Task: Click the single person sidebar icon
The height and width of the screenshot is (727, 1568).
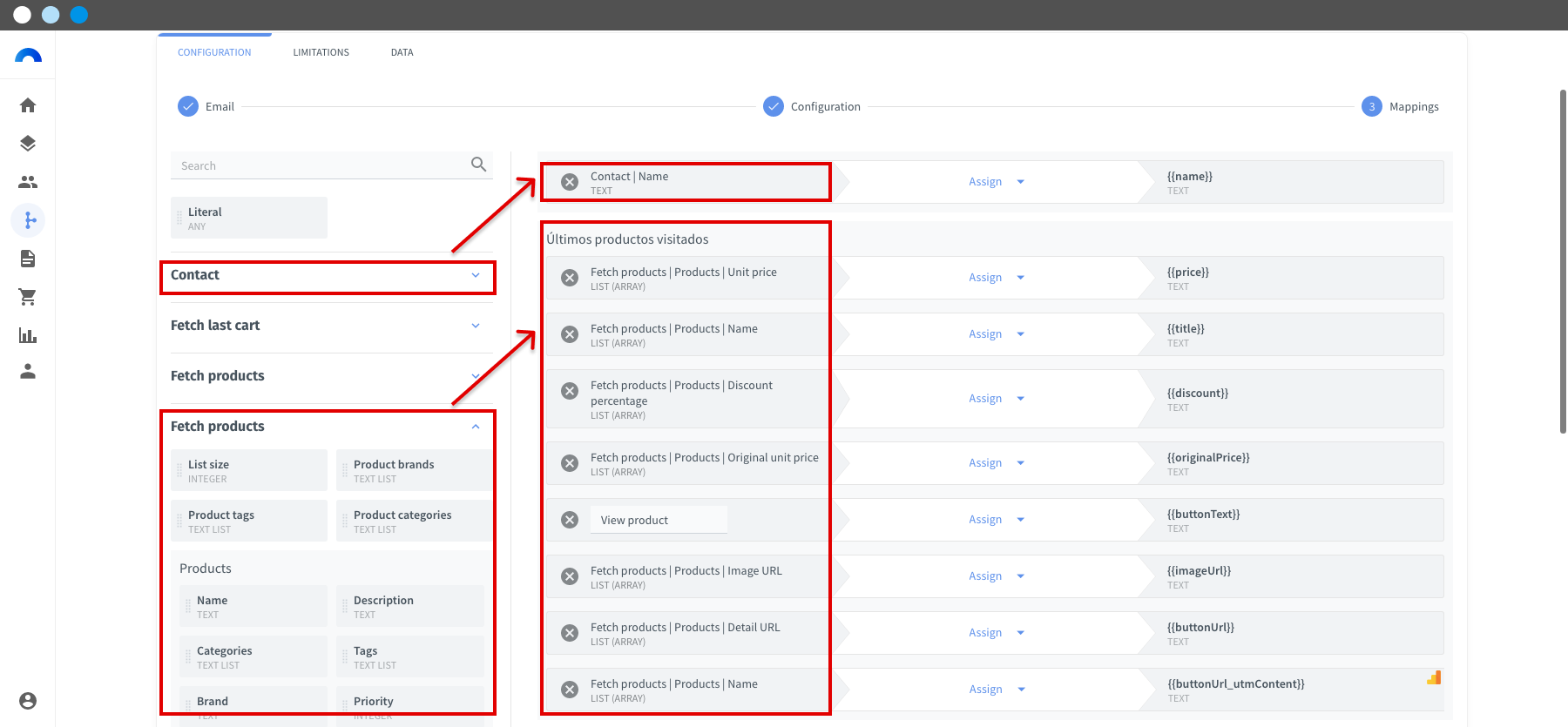Action: pos(28,371)
